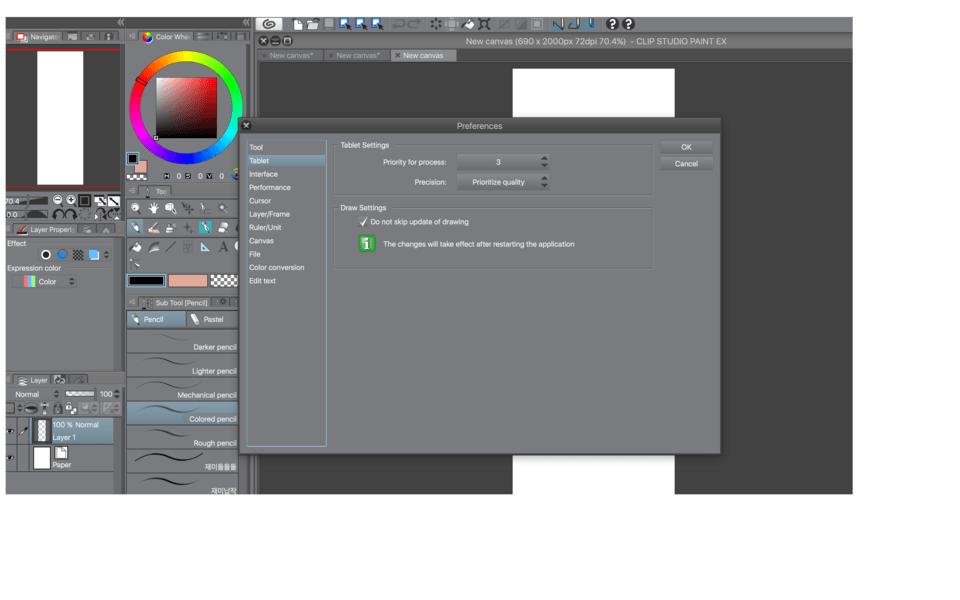Click the pink sub color swatch
The width and height of the screenshot is (960, 600).
click(x=187, y=281)
